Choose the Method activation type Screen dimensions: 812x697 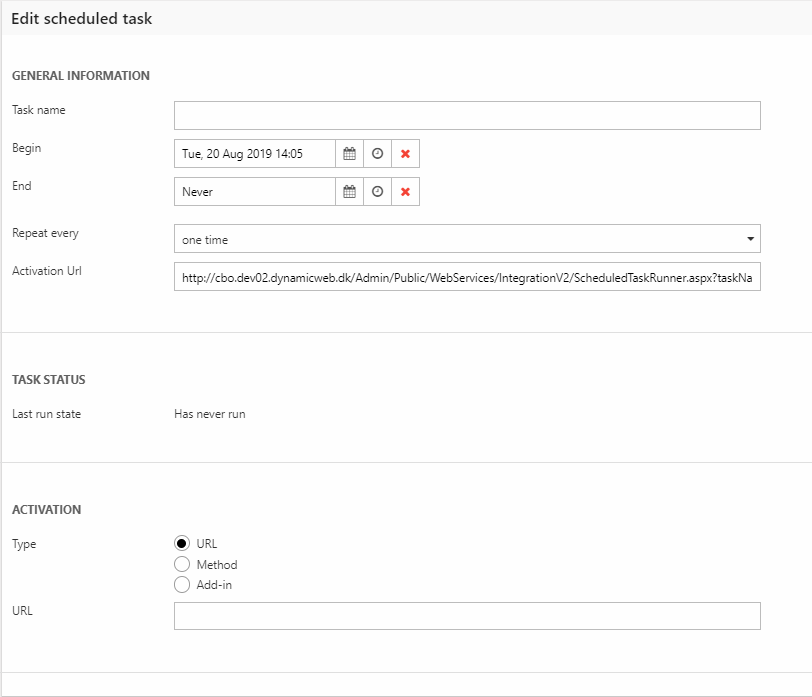click(x=182, y=564)
